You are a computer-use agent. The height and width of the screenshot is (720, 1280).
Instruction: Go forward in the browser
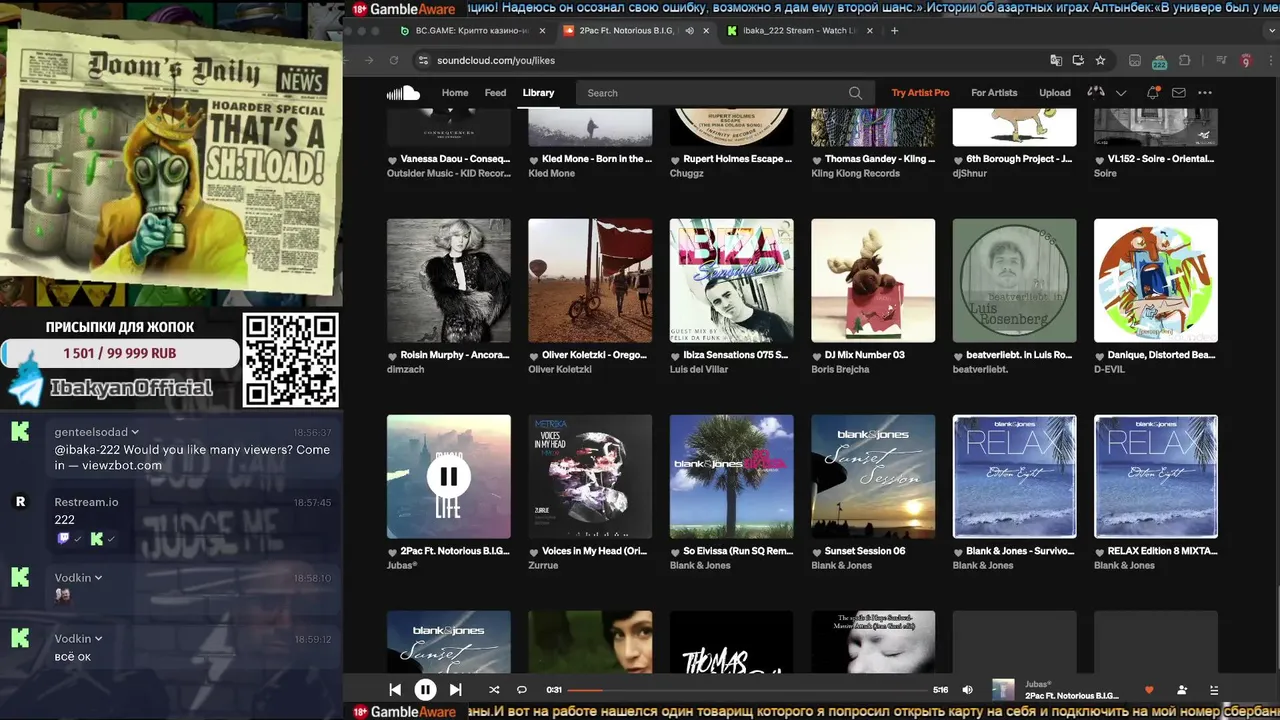click(369, 60)
